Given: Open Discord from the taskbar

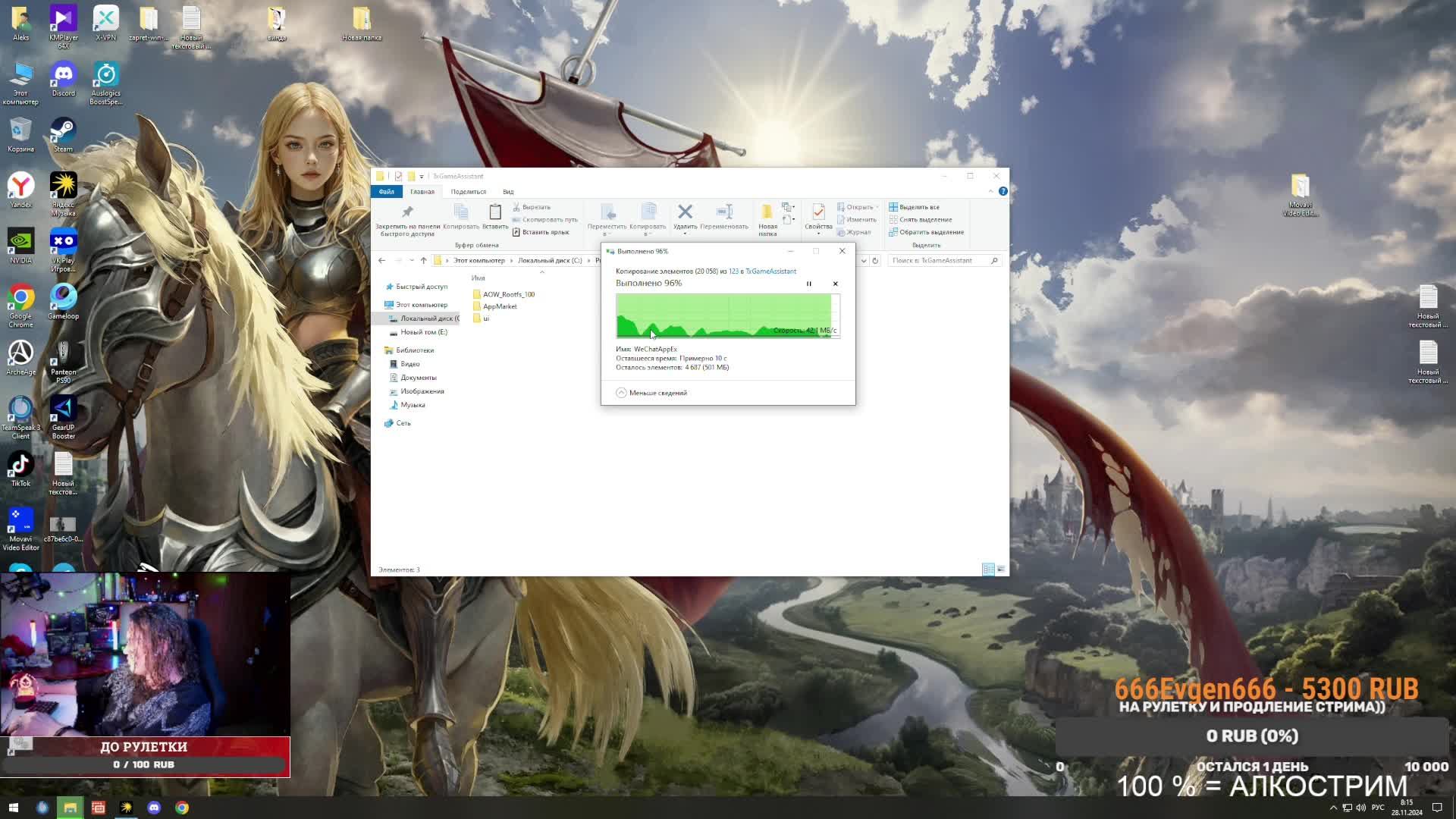Looking at the screenshot, I should (x=154, y=808).
